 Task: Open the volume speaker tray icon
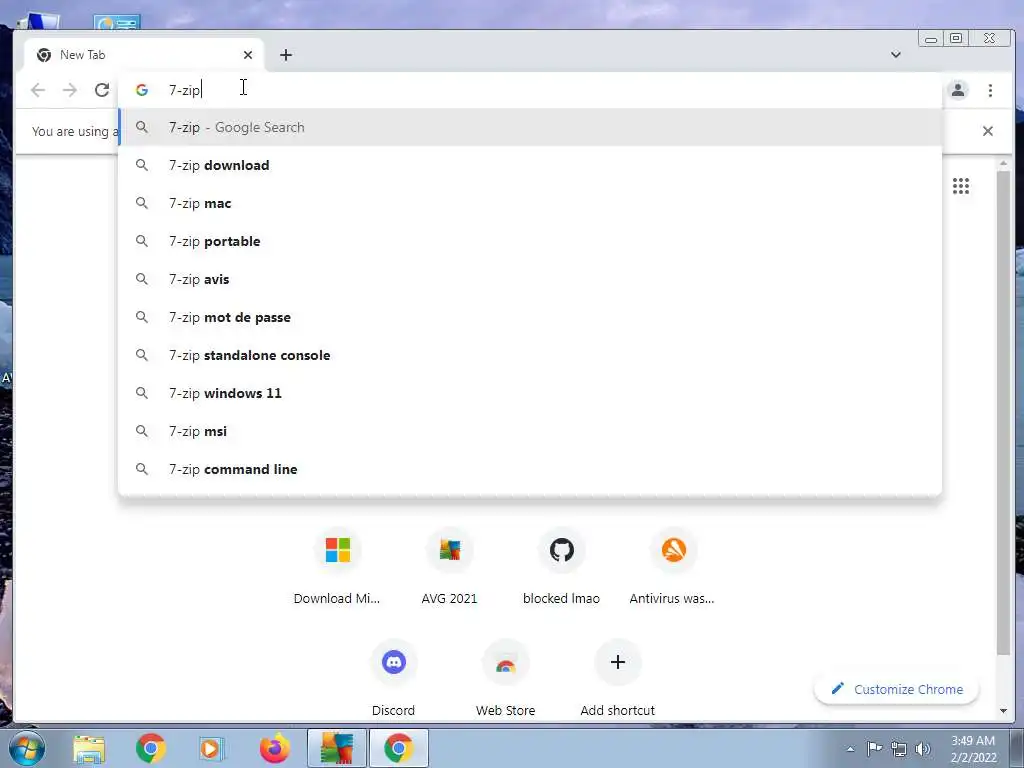(x=923, y=749)
